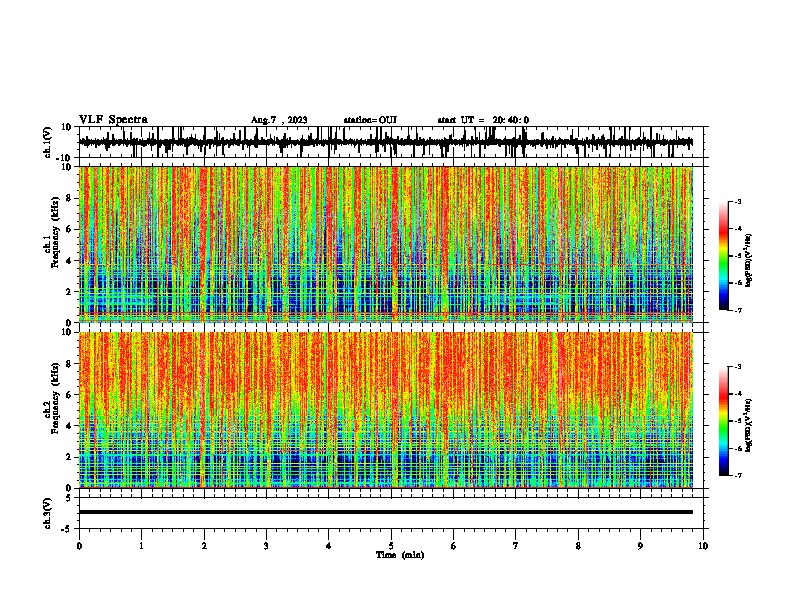Select the "start UT = 20:40:0" label
The width and height of the screenshot is (792, 612).
(483, 120)
